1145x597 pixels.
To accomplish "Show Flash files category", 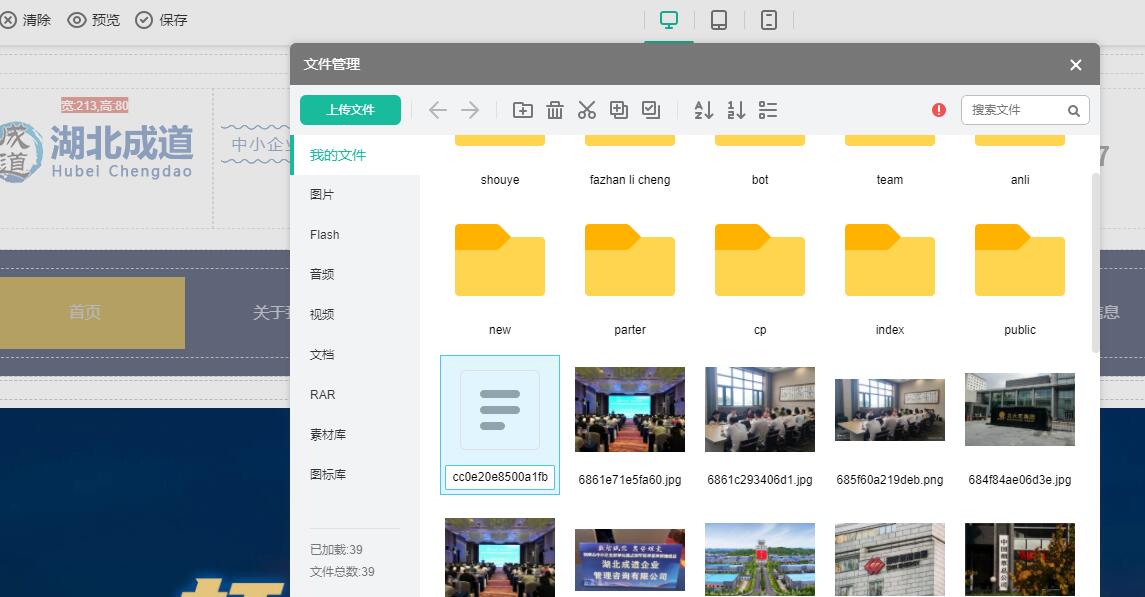I will point(356,234).
